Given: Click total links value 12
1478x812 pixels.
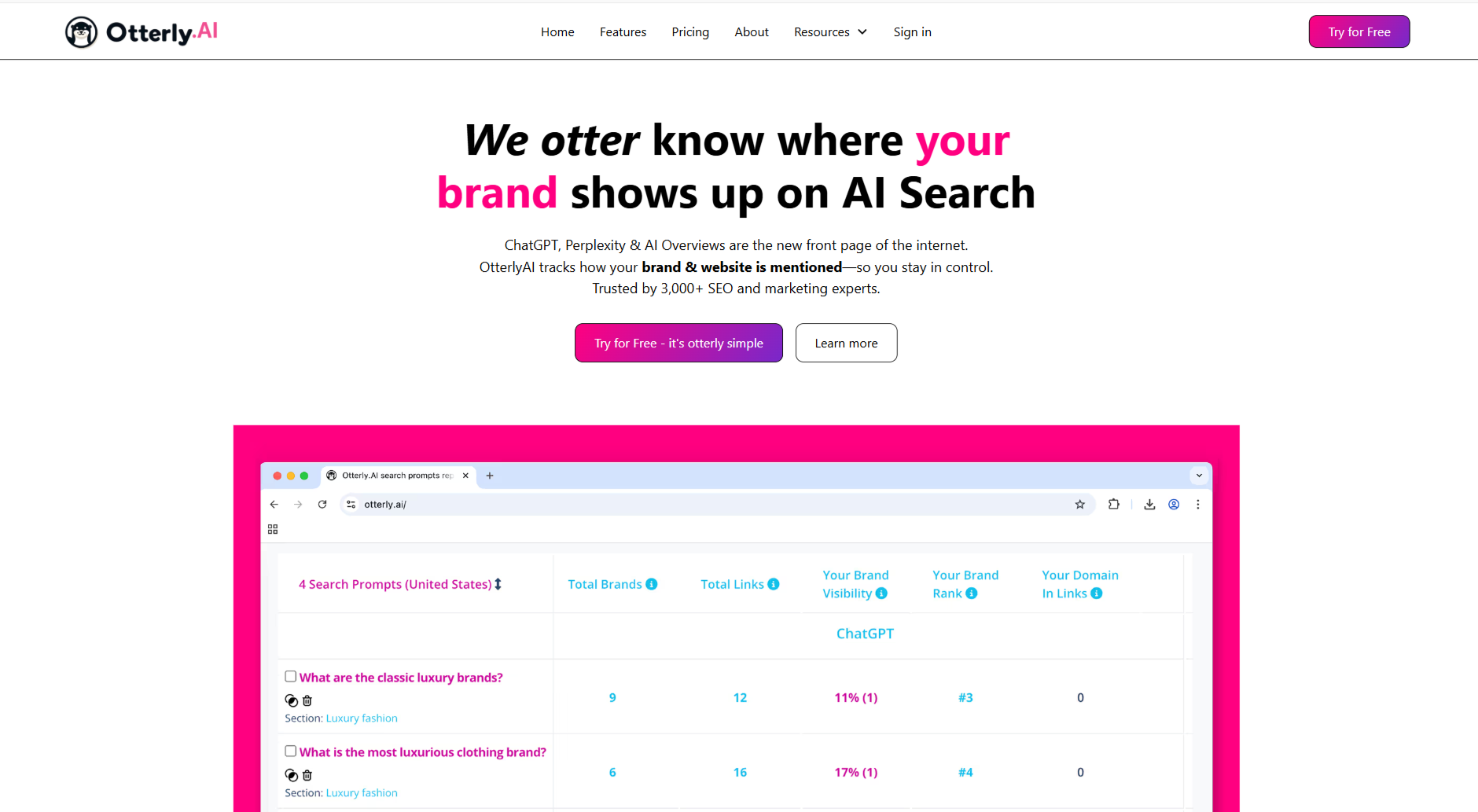Looking at the screenshot, I should tap(740, 698).
